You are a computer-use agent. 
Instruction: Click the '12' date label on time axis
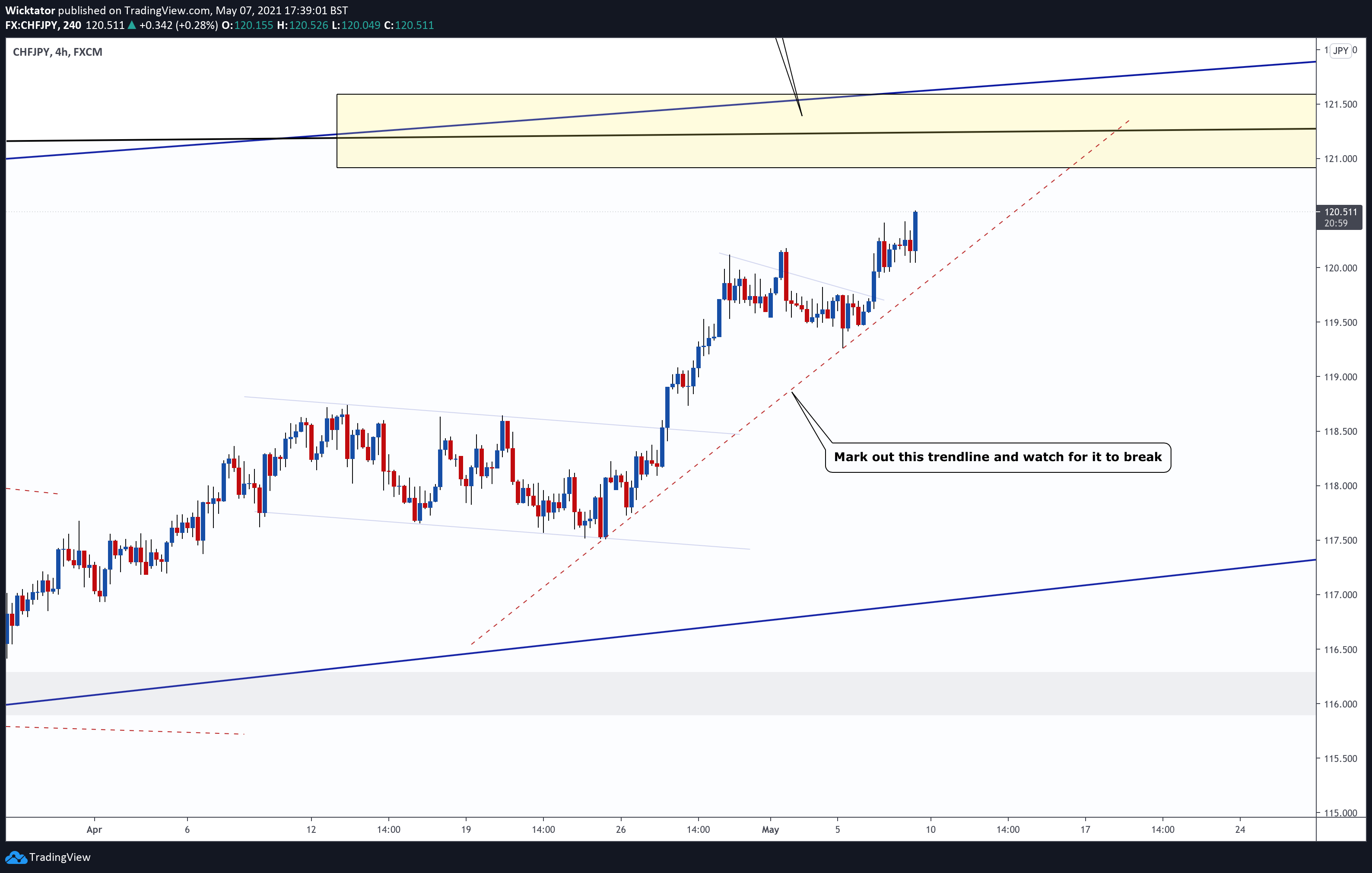311,830
